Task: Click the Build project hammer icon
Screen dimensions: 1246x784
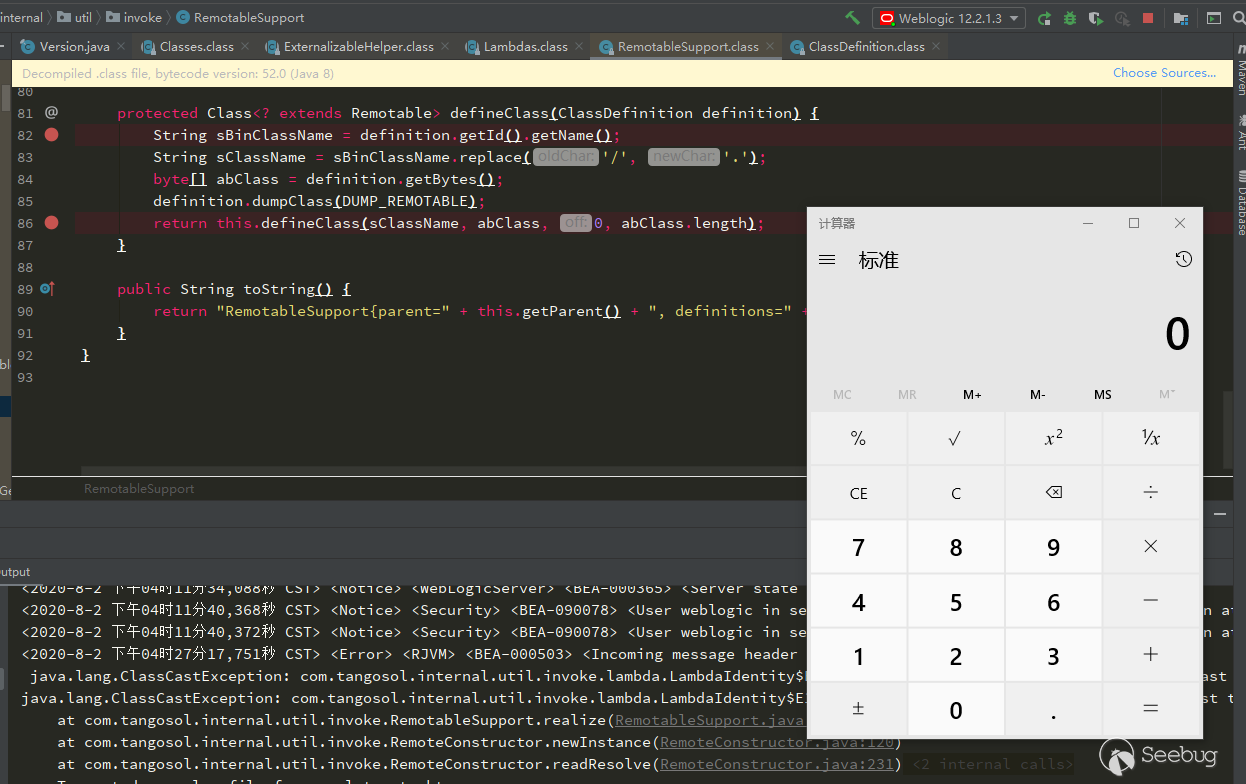Action: tap(852, 18)
